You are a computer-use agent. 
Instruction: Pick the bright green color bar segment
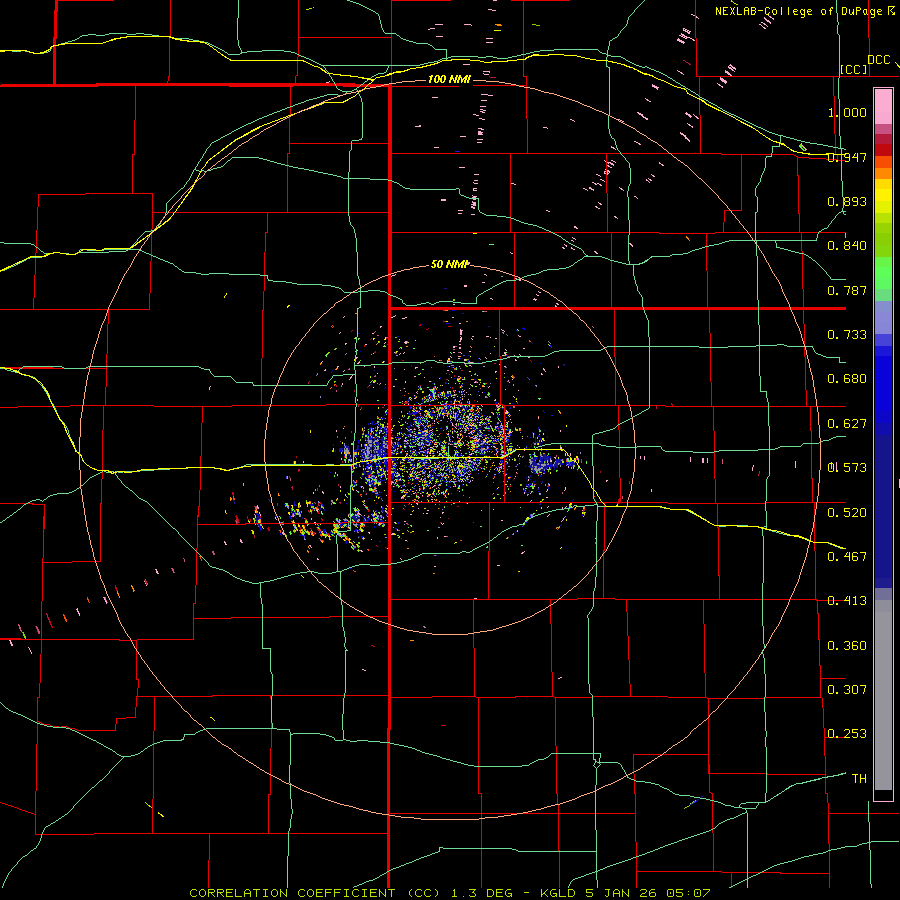click(x=883, y=273)
